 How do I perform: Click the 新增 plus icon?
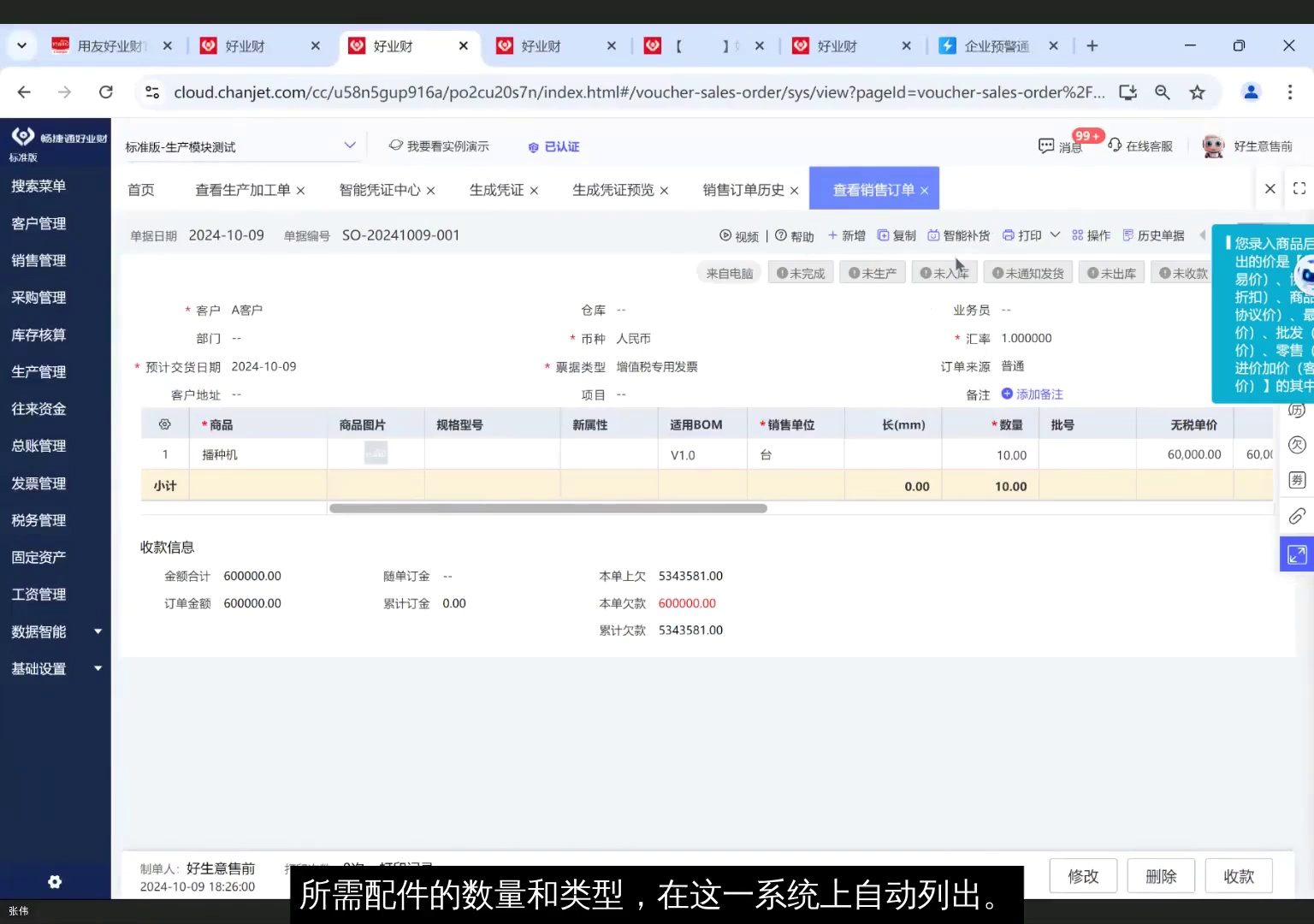point(834,234)
